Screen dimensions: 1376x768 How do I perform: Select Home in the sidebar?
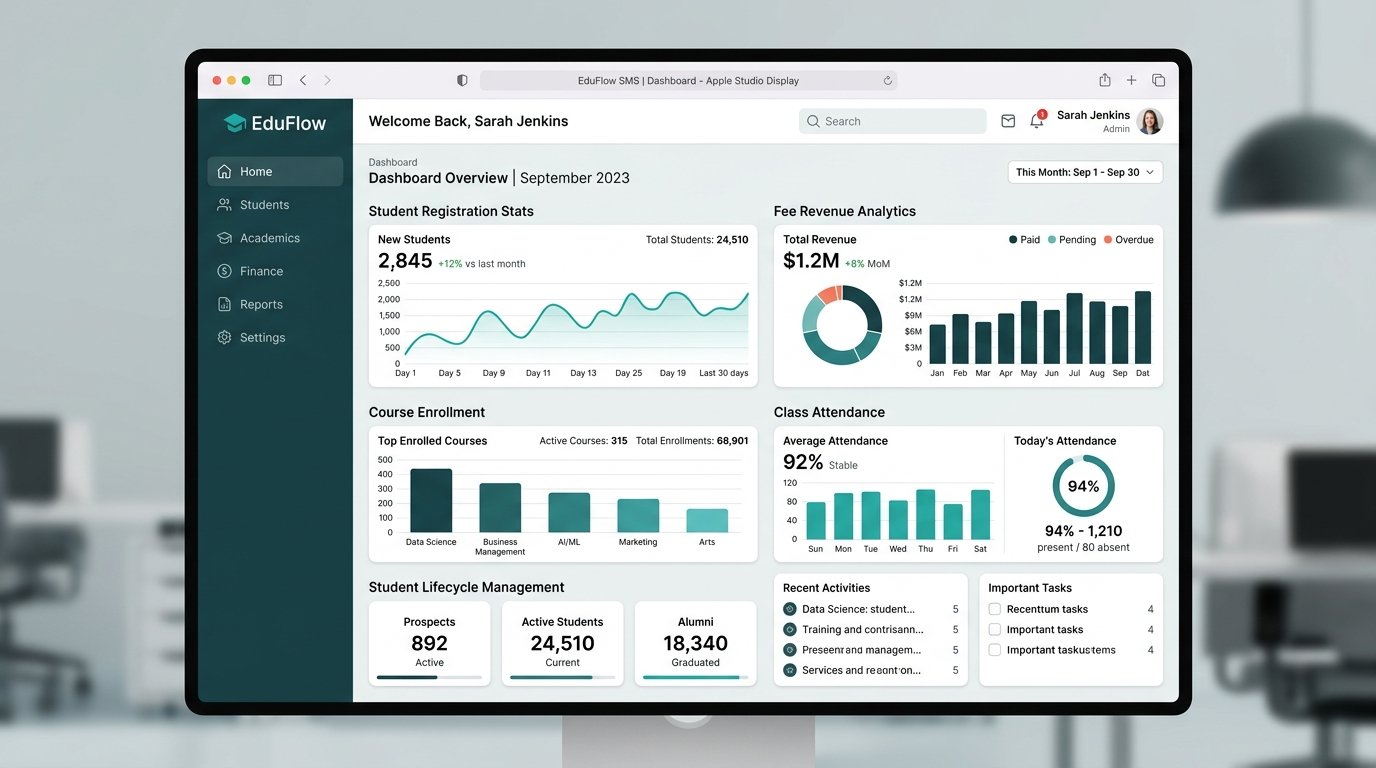click(275, 171)
